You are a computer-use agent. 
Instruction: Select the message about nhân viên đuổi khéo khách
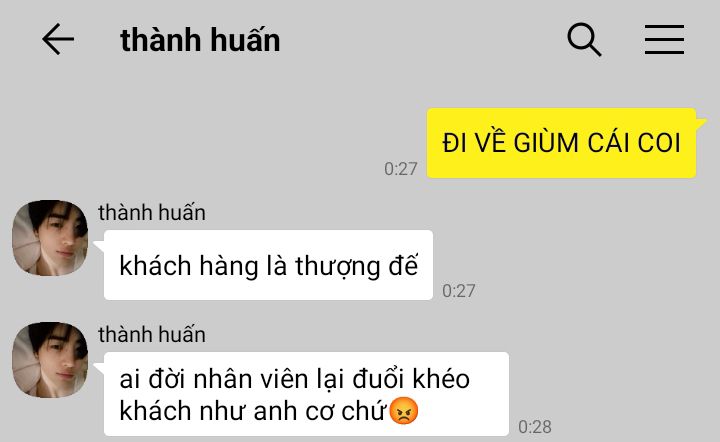pos(306,394)
